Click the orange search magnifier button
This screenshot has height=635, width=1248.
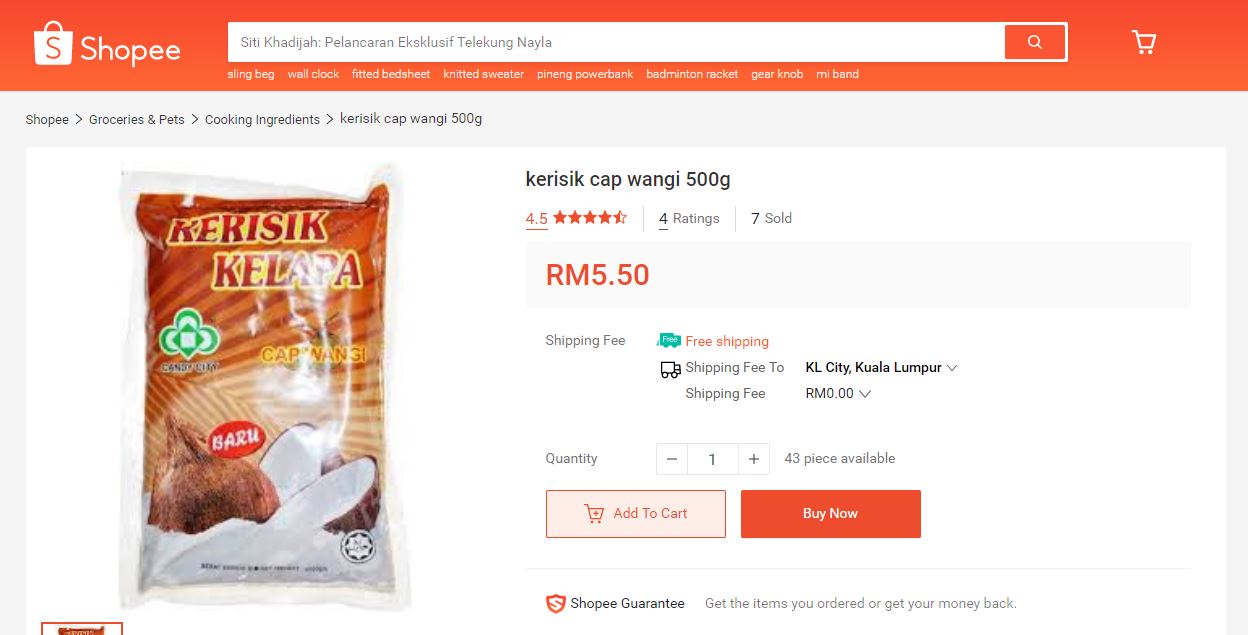point(1034,42)
